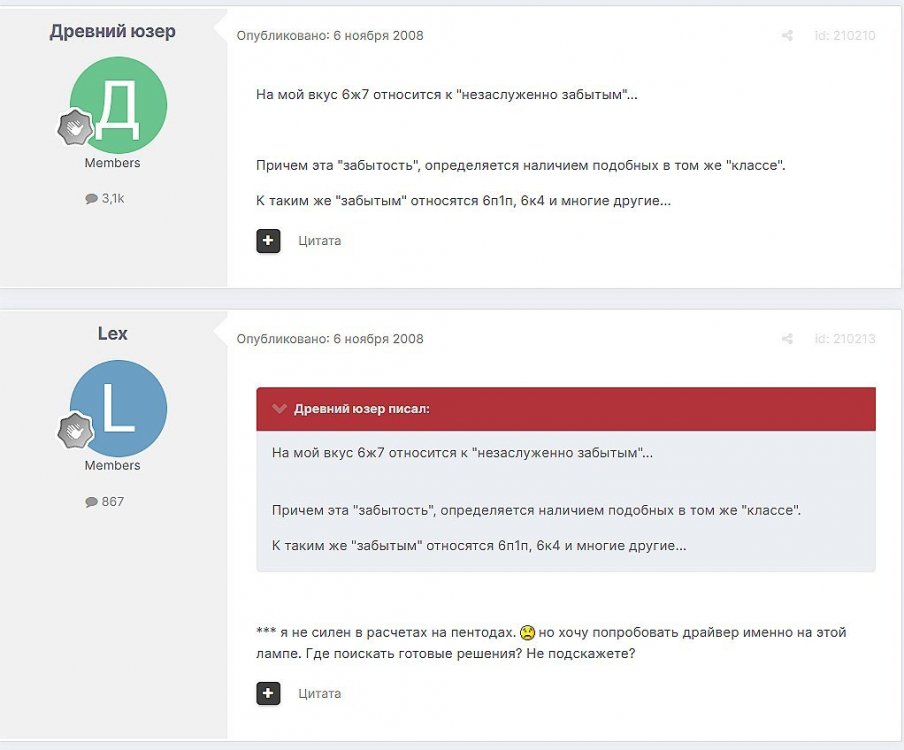Viewport: 904px width, 750px height.
Task: Click the sad emoji in Lex's message
Action: click(527, 633)
